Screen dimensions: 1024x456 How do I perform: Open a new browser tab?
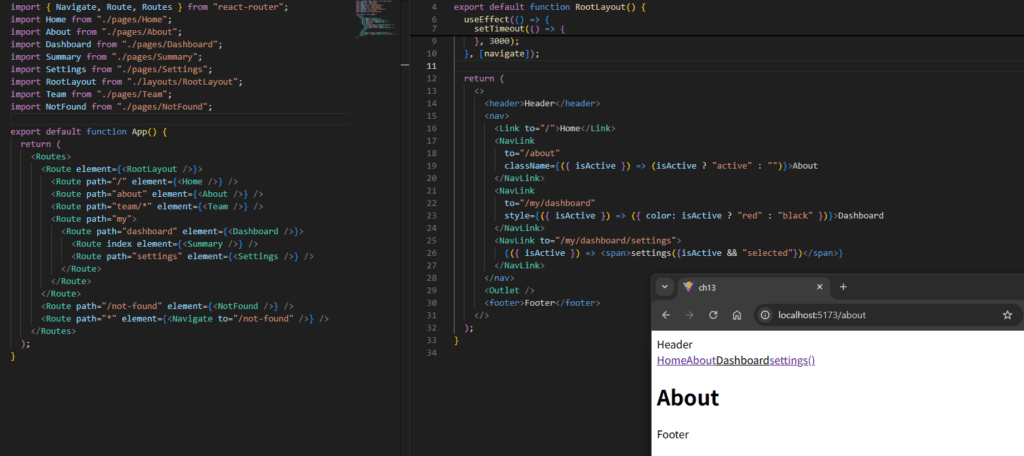843,287
